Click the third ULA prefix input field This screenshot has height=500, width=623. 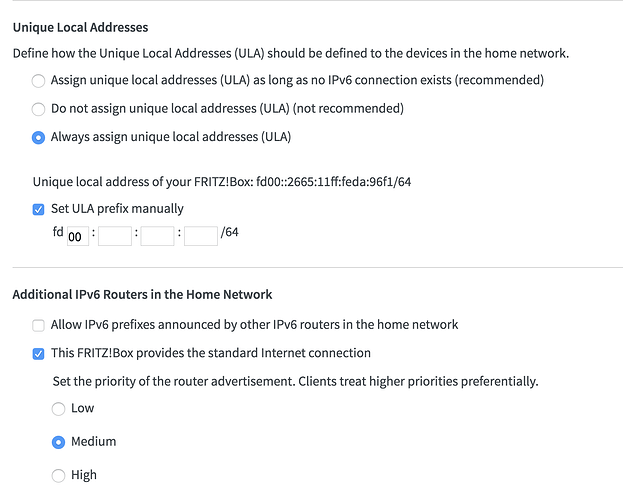coord(158,236)
